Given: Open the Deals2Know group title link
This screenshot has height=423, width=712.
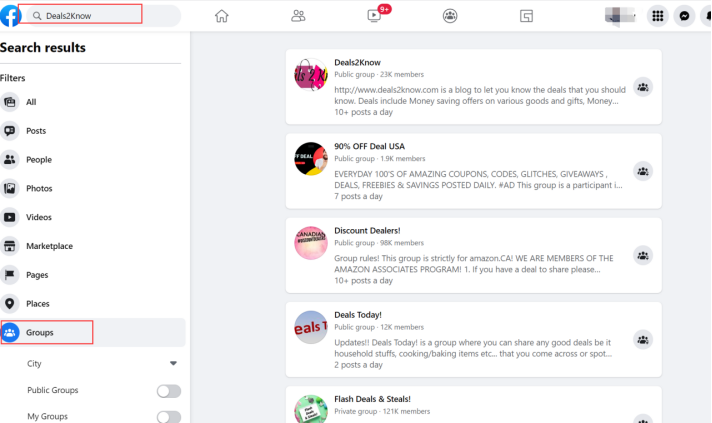Looking at the screenshot, I should coord(357,63).
